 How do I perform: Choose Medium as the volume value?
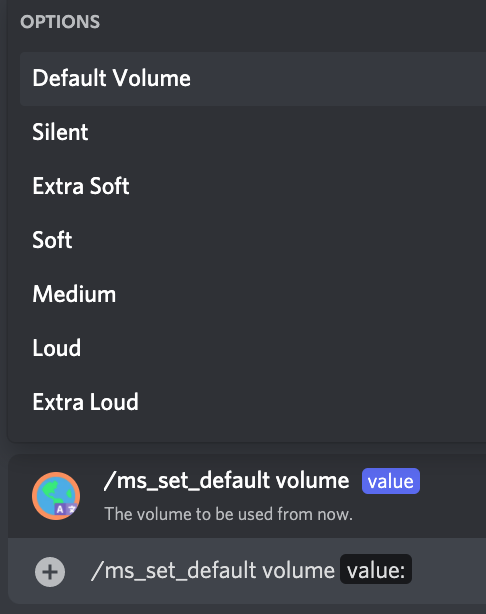[x=253, y=294]
